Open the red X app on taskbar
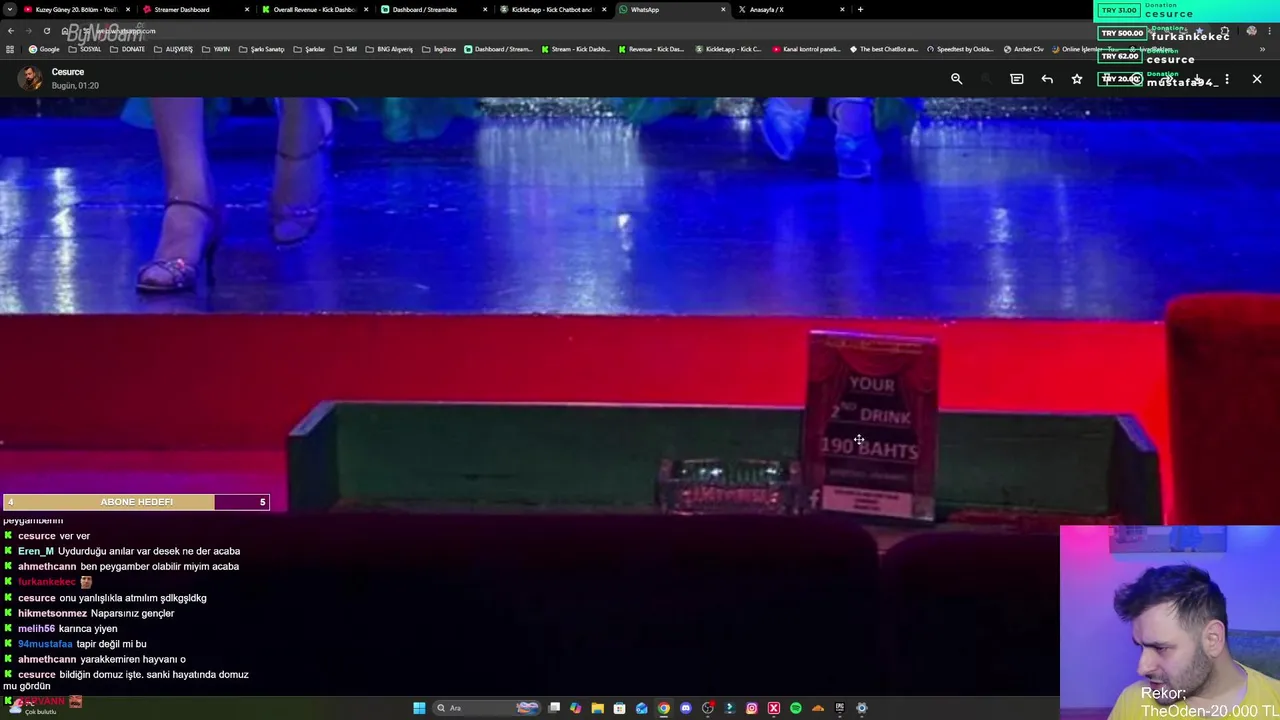The width and height of the screenshot is (1280, 720). (x=774, y=708)
